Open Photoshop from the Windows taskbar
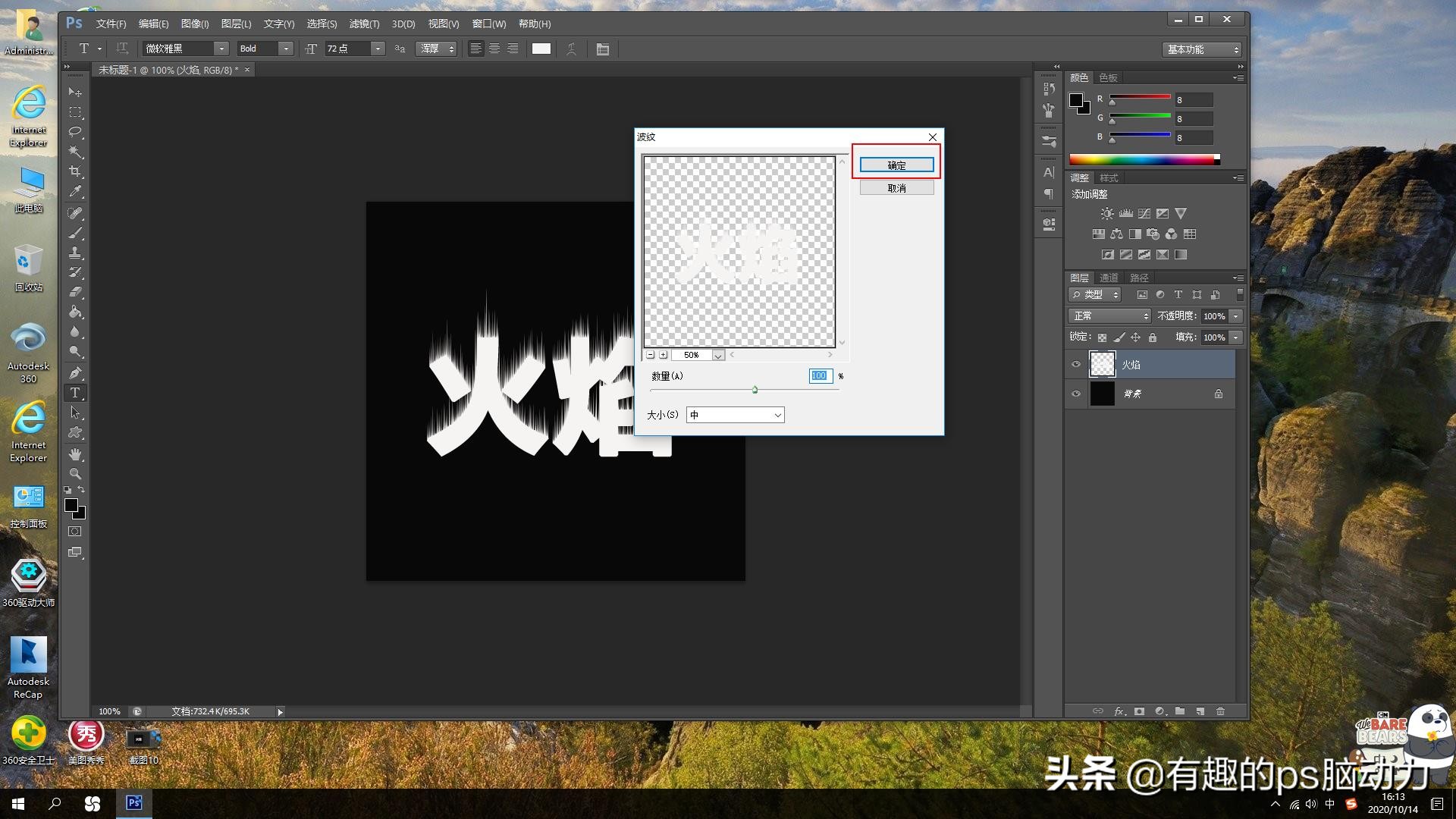1456x819 pixels. pos(134,803)
